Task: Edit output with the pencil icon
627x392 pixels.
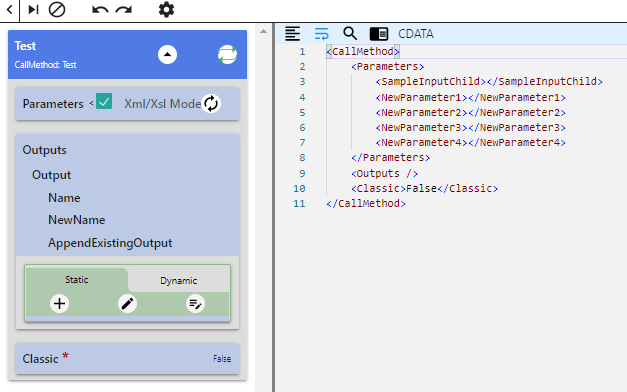Action: click(127, 304)
